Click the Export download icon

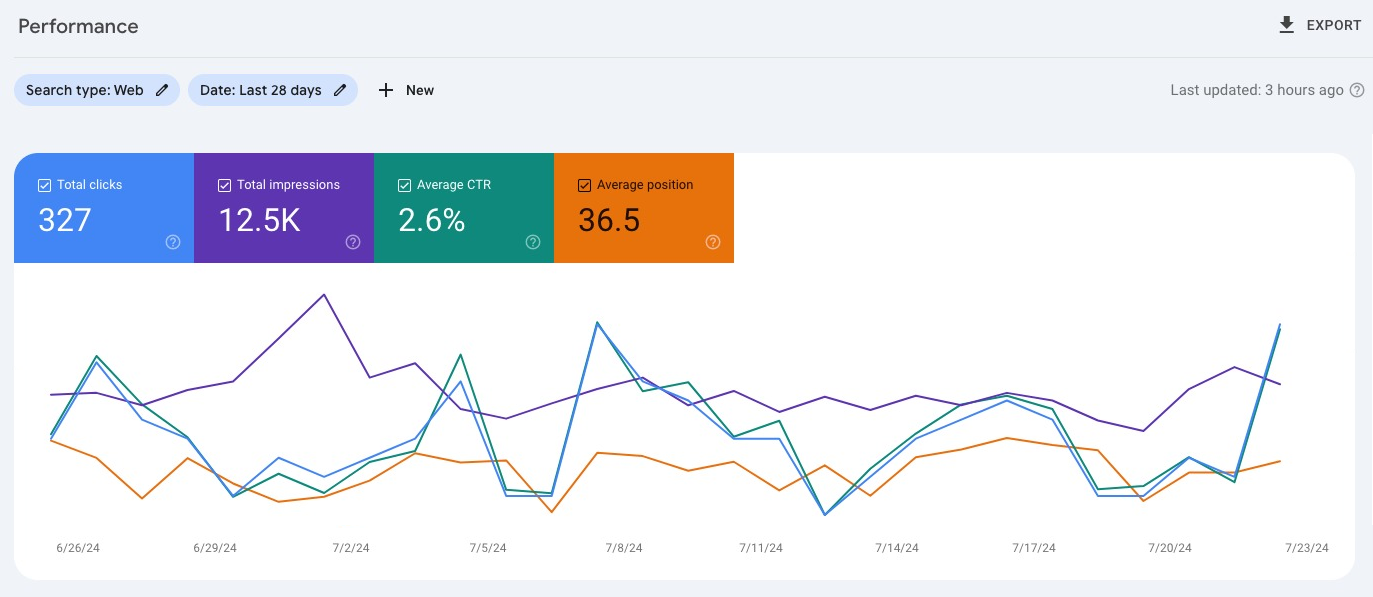(1287, 25)
